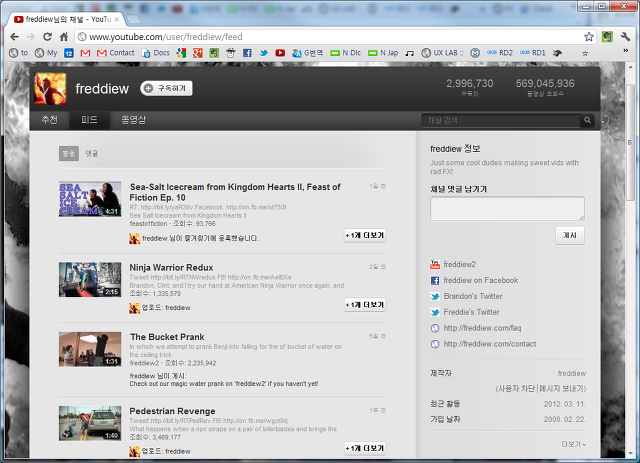The height and width of the screenshot is (463, 640).
Task: Open The Bucket Prank thumbnail
Action: [90, 349]
